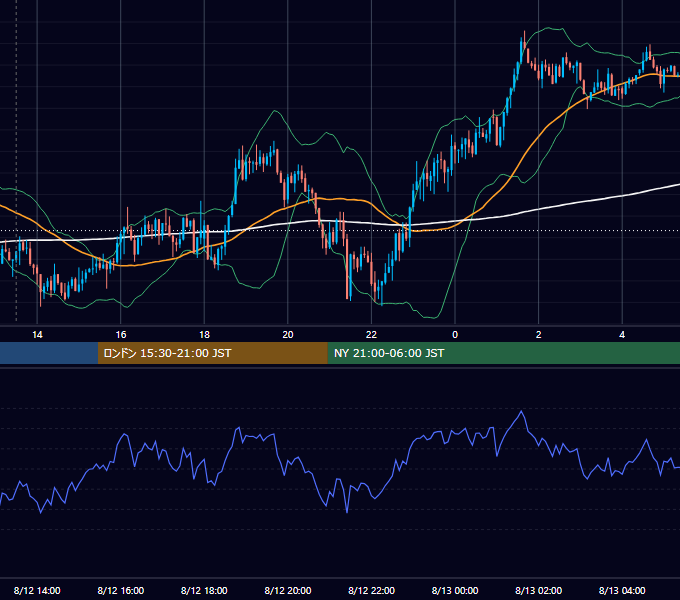Click the "16" hour label on upper time axis
The width and height of the screenshot is (680, 600).
pos(121,334)
